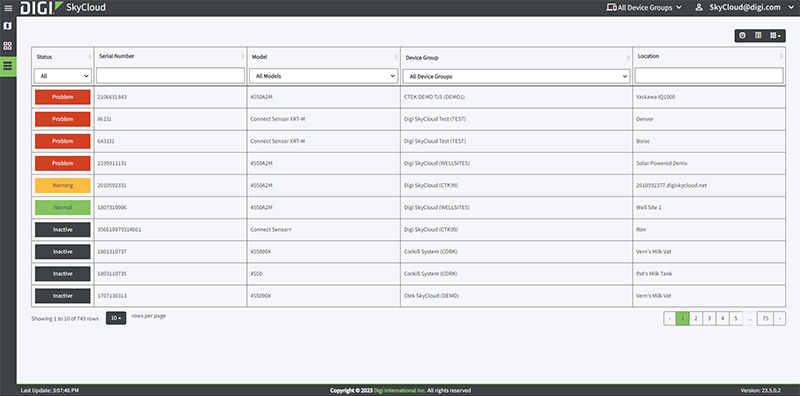
Task: Click serial number 86131
Action: 104,119
